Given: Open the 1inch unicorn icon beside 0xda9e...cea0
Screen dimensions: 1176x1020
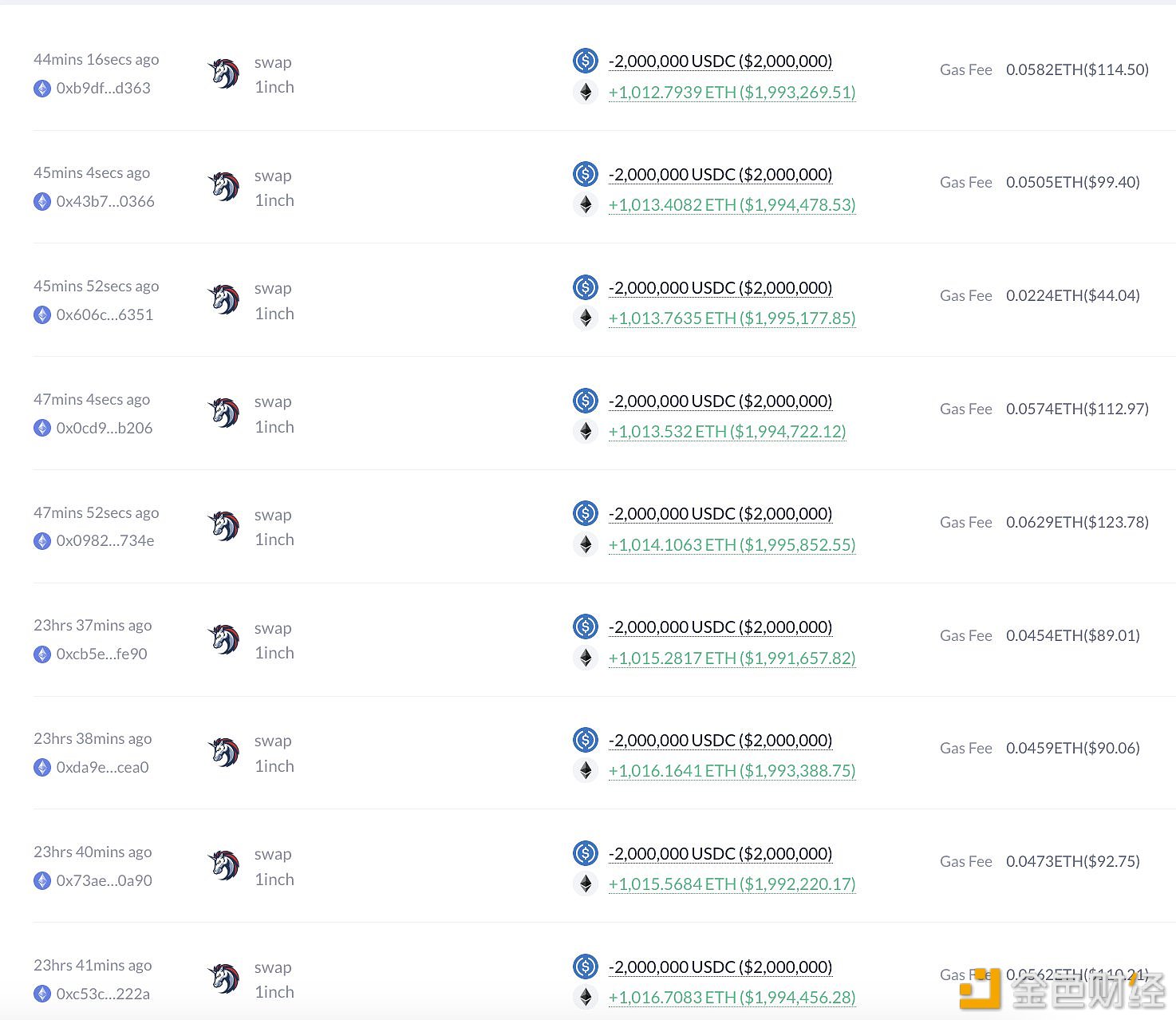Looking at the screenshot, I should point(224,753).
